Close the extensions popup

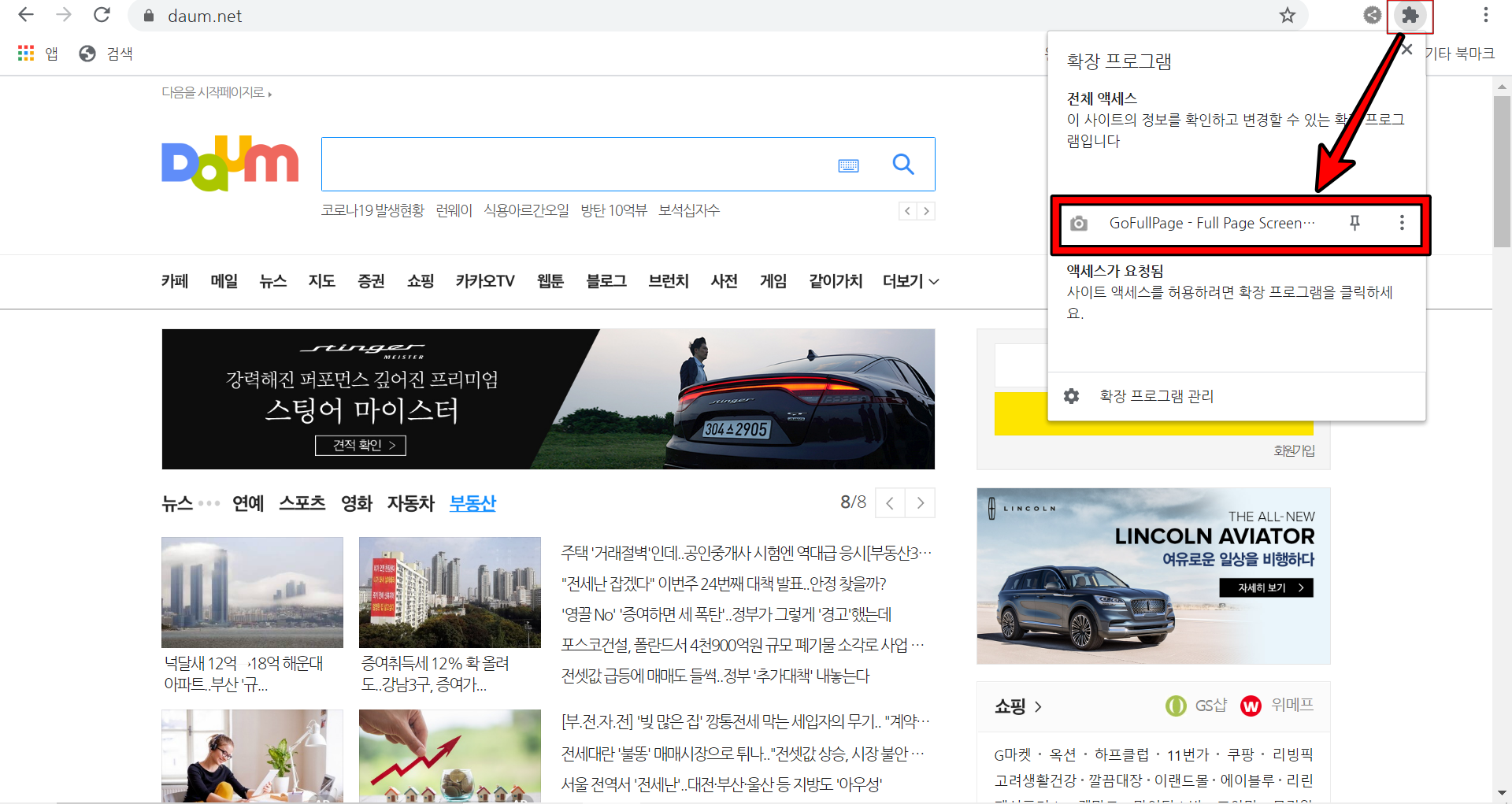tap(1407, 50)
